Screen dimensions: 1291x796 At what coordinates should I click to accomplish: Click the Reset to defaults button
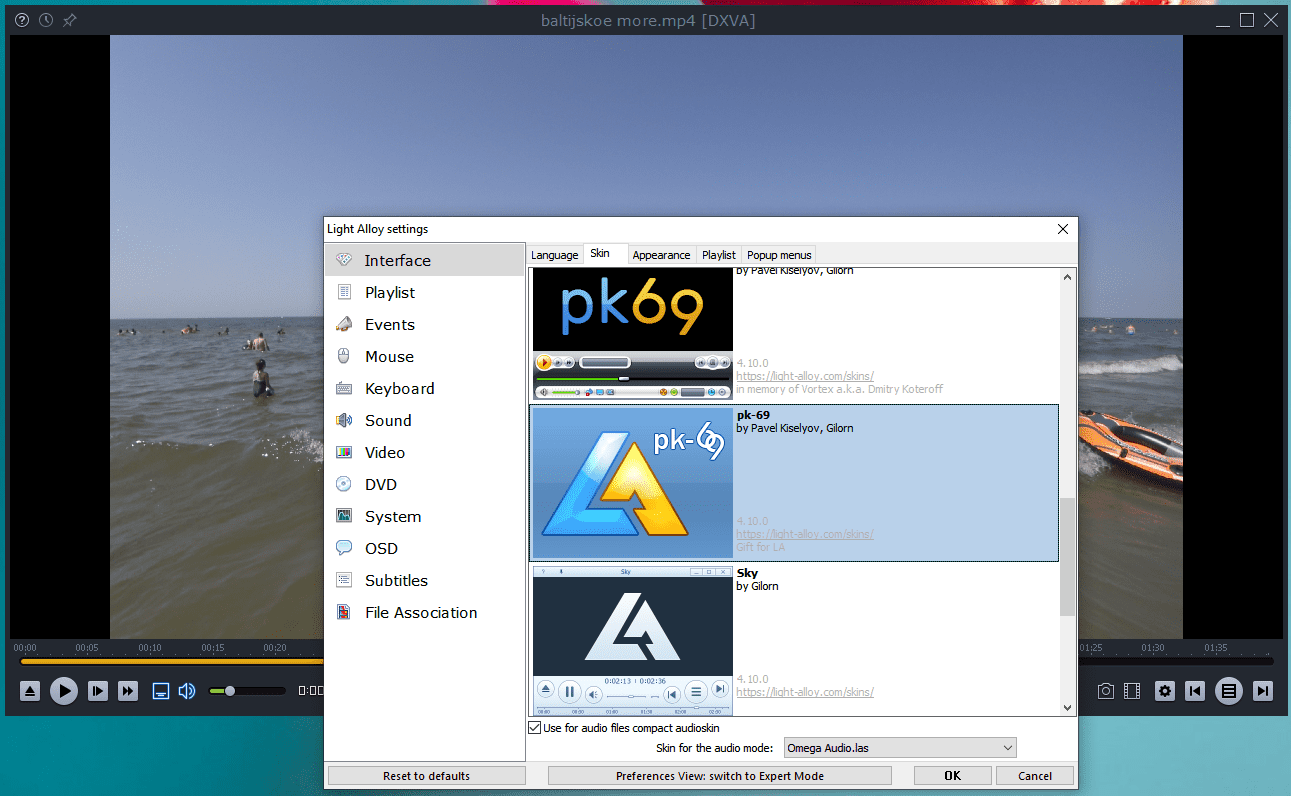click(x=426, y=776)
